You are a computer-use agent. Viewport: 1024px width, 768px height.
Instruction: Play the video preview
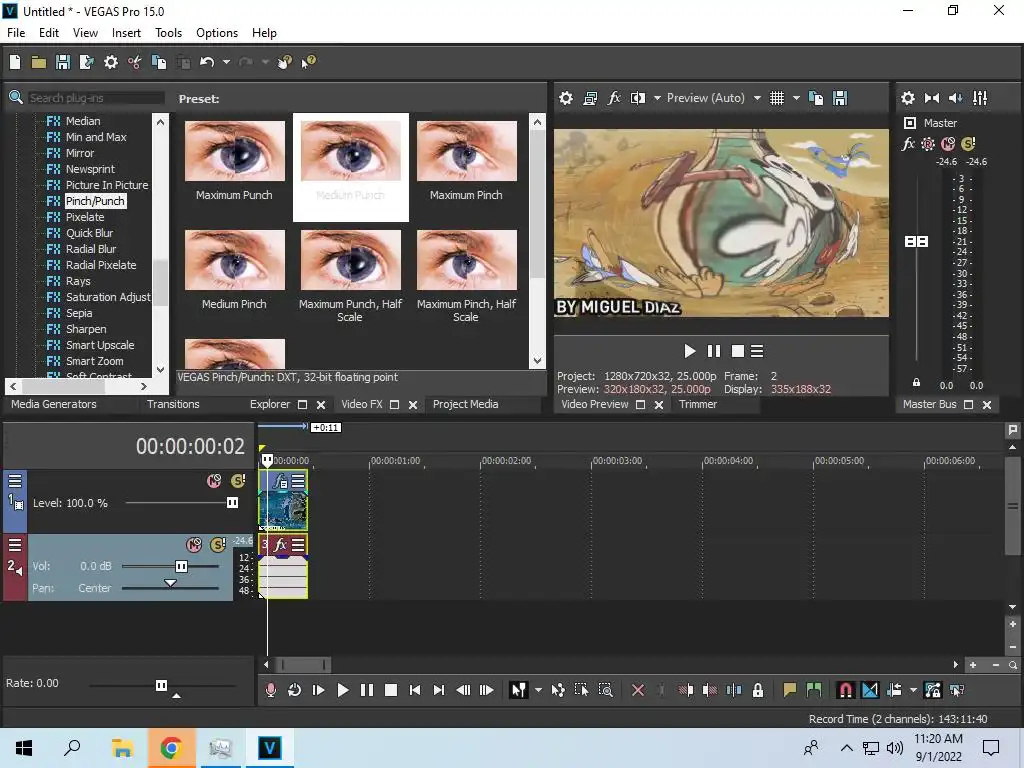pos(690,351)
